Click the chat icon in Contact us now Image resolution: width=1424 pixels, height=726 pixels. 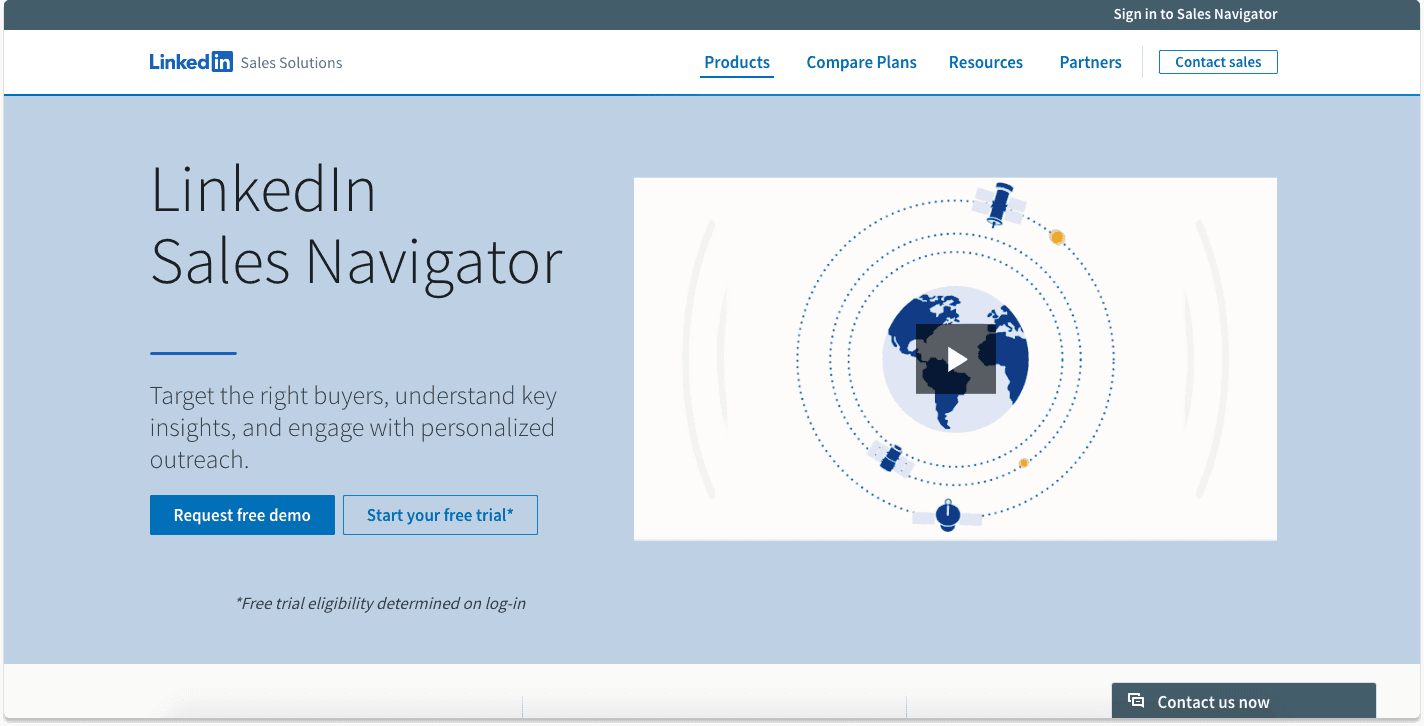(1136, 701)
